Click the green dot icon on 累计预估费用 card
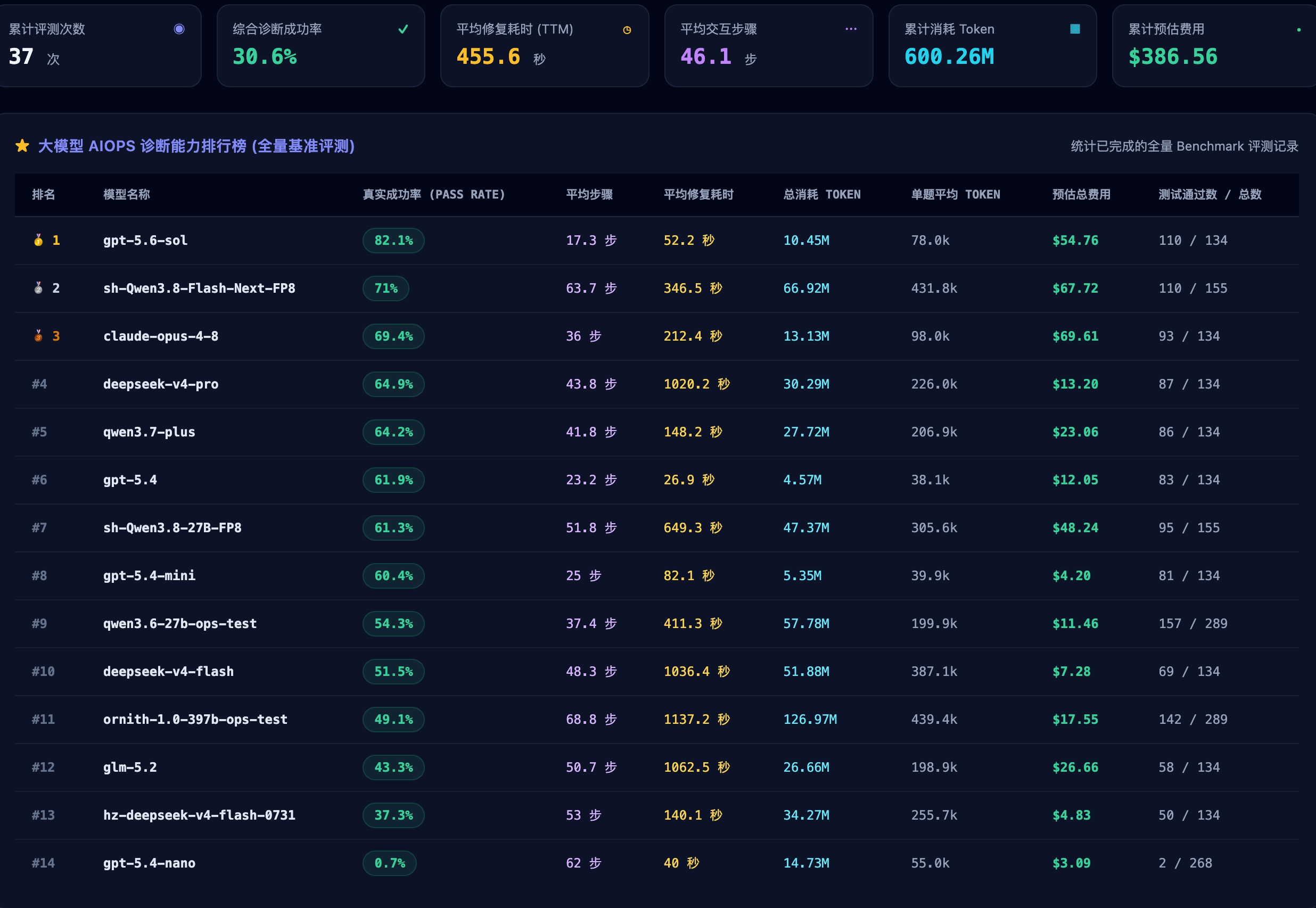The image size is (1316, 908). [x=1299, y=30]
